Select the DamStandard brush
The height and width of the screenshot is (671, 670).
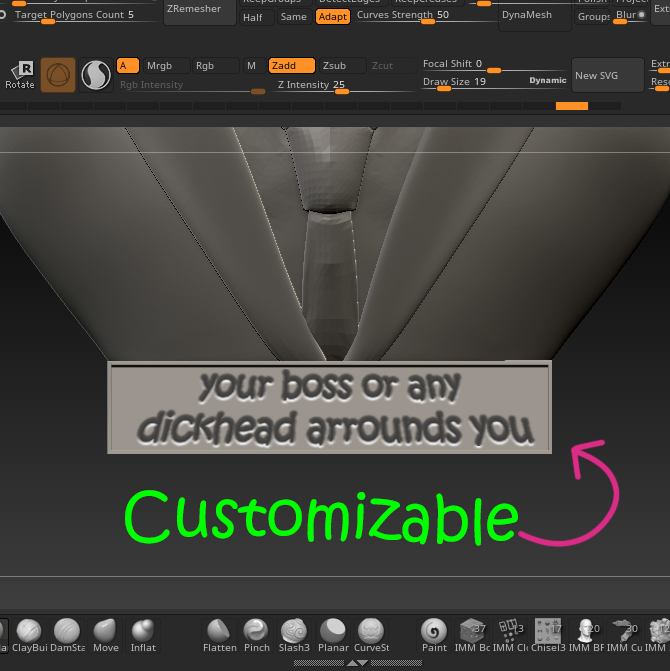coord(67,635)
